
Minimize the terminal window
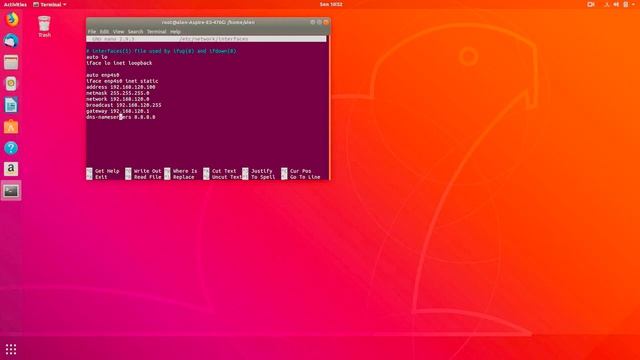coord(313,22)
